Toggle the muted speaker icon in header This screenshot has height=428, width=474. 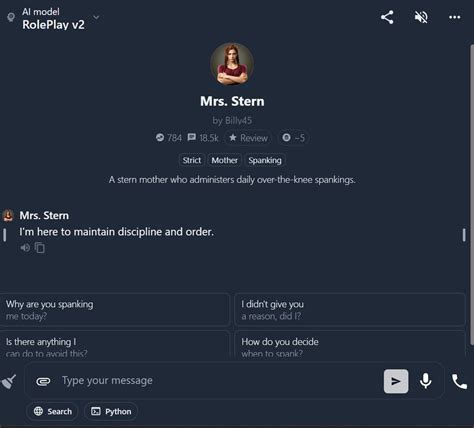[421, 17]
